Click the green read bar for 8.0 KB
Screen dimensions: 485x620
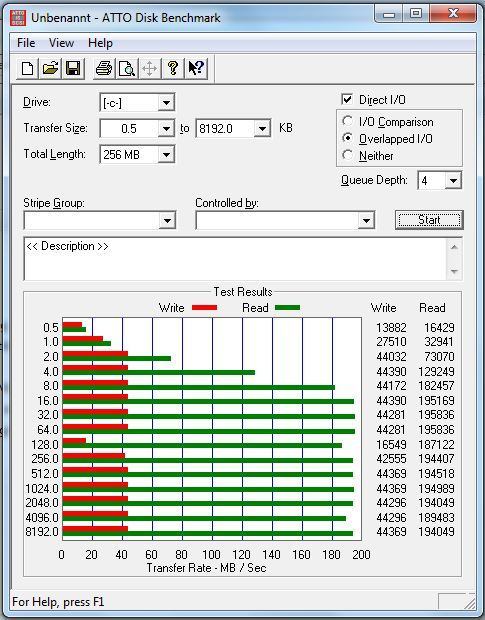[198, 388]
